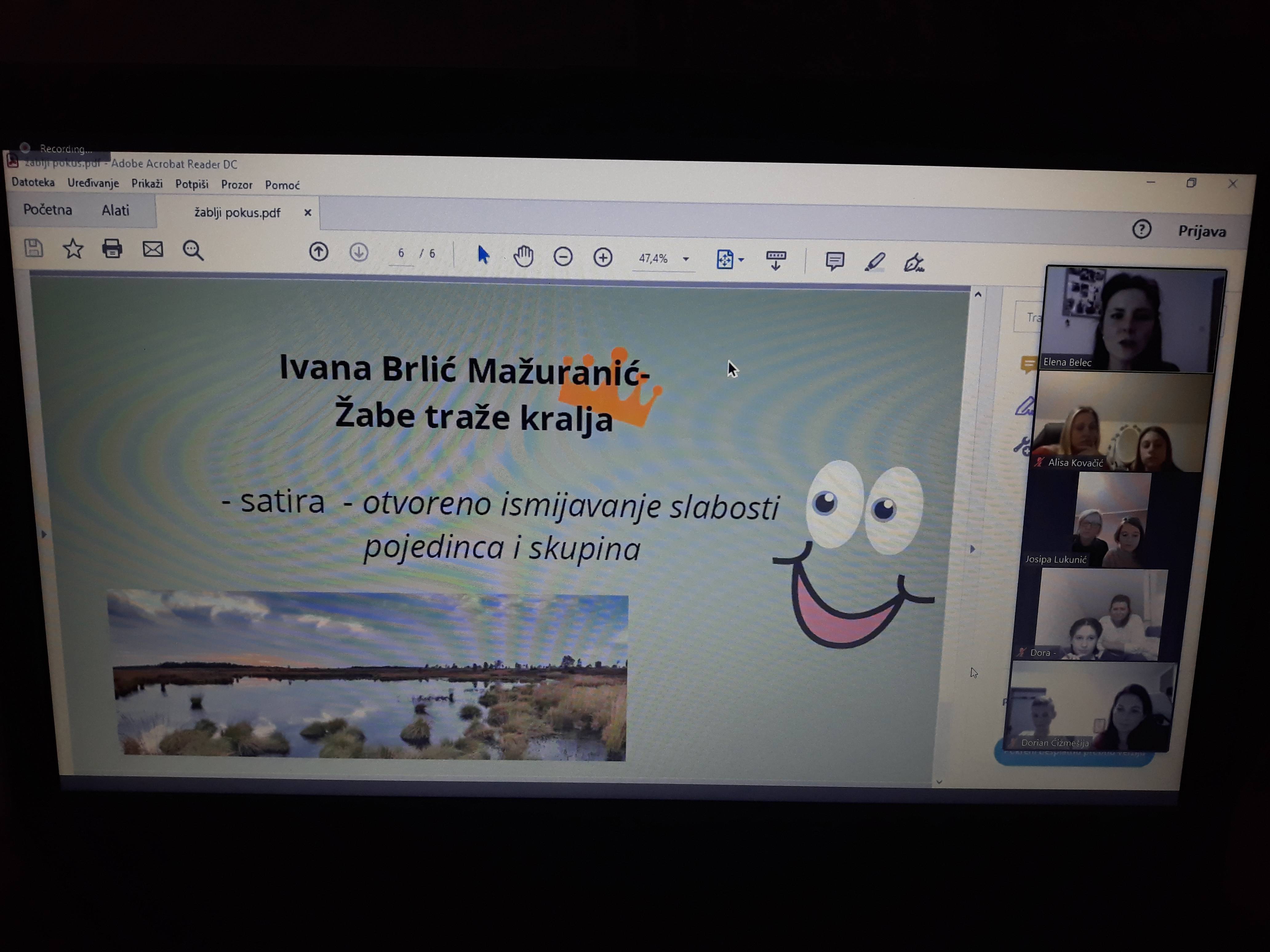Open the sign document tool
This screenshot has width=1270, height=952.
coord(913,263)
